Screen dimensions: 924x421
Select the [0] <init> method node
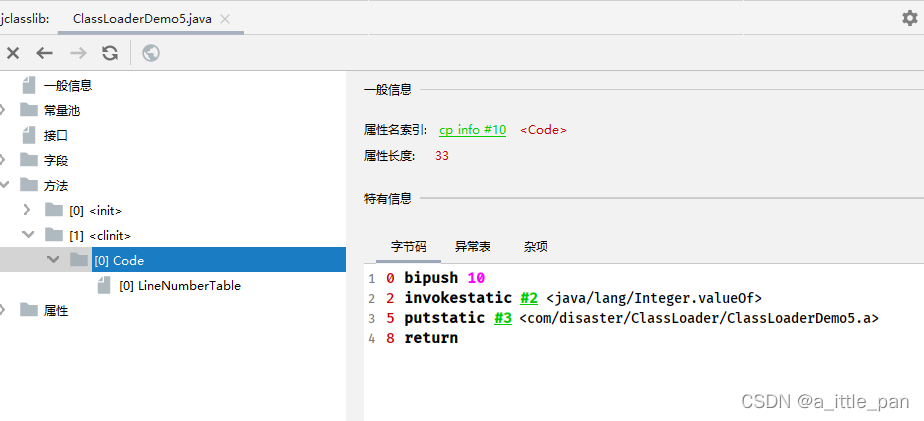tap(95, 210)
